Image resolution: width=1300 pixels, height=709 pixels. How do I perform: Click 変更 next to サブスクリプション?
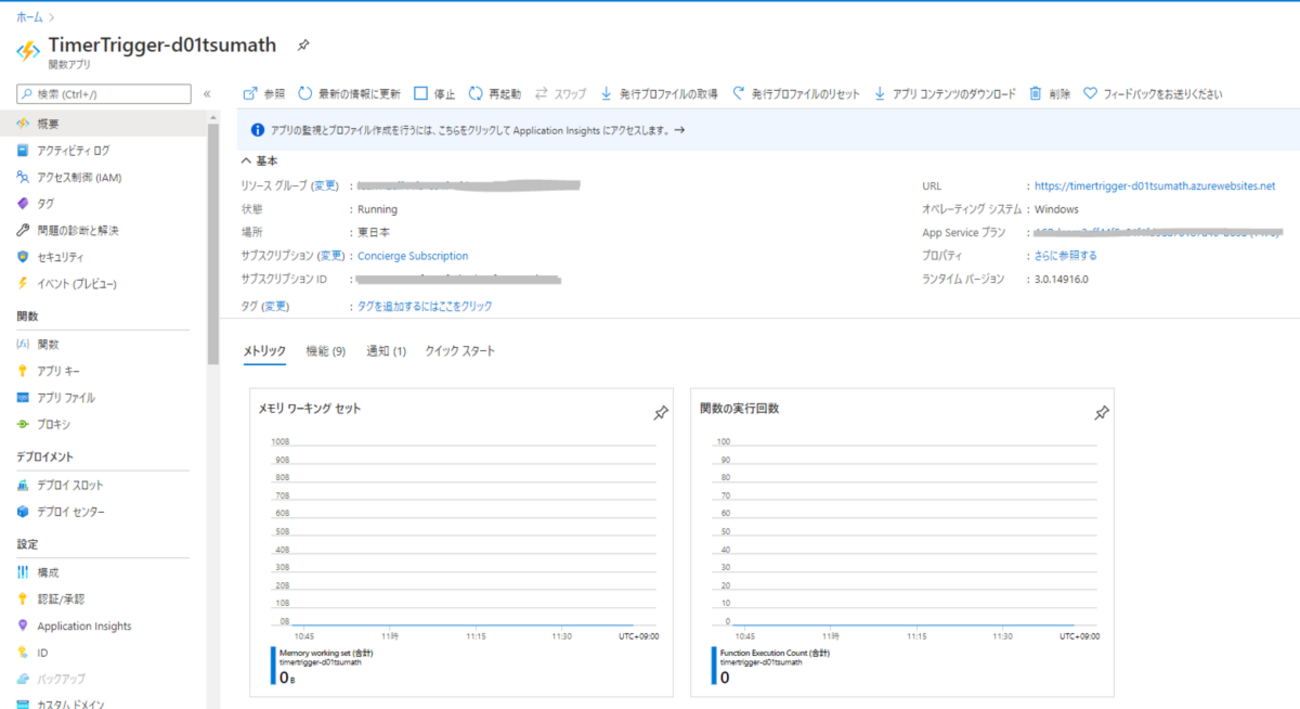(x=331, y=256)
